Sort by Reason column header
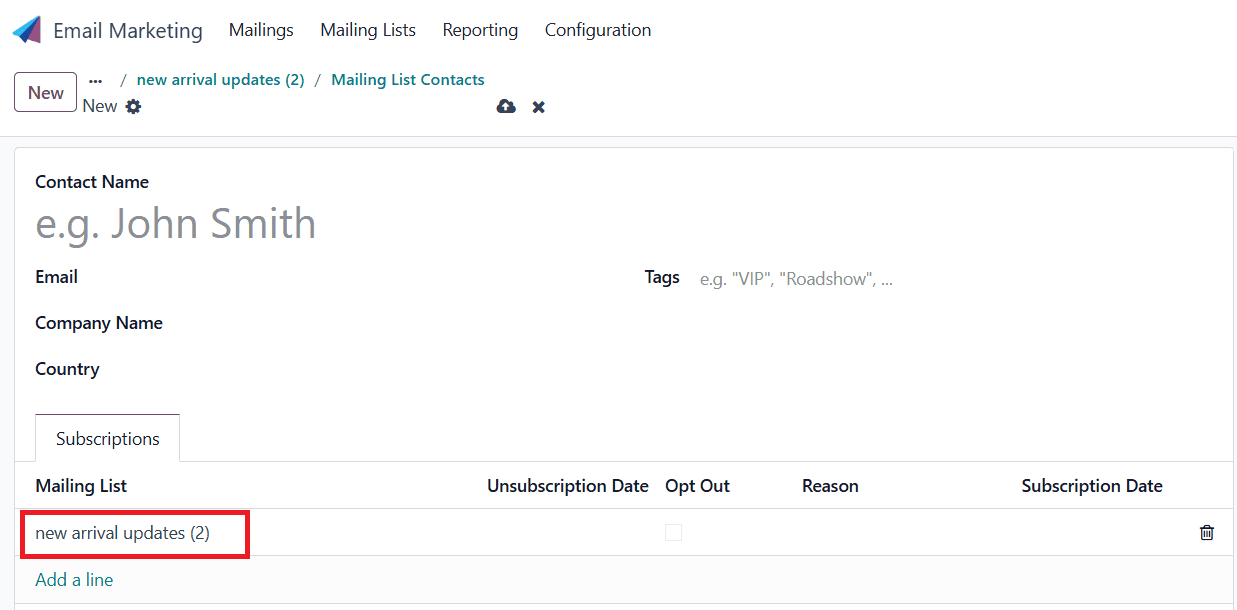1237x610 pixels. [830, 486]
